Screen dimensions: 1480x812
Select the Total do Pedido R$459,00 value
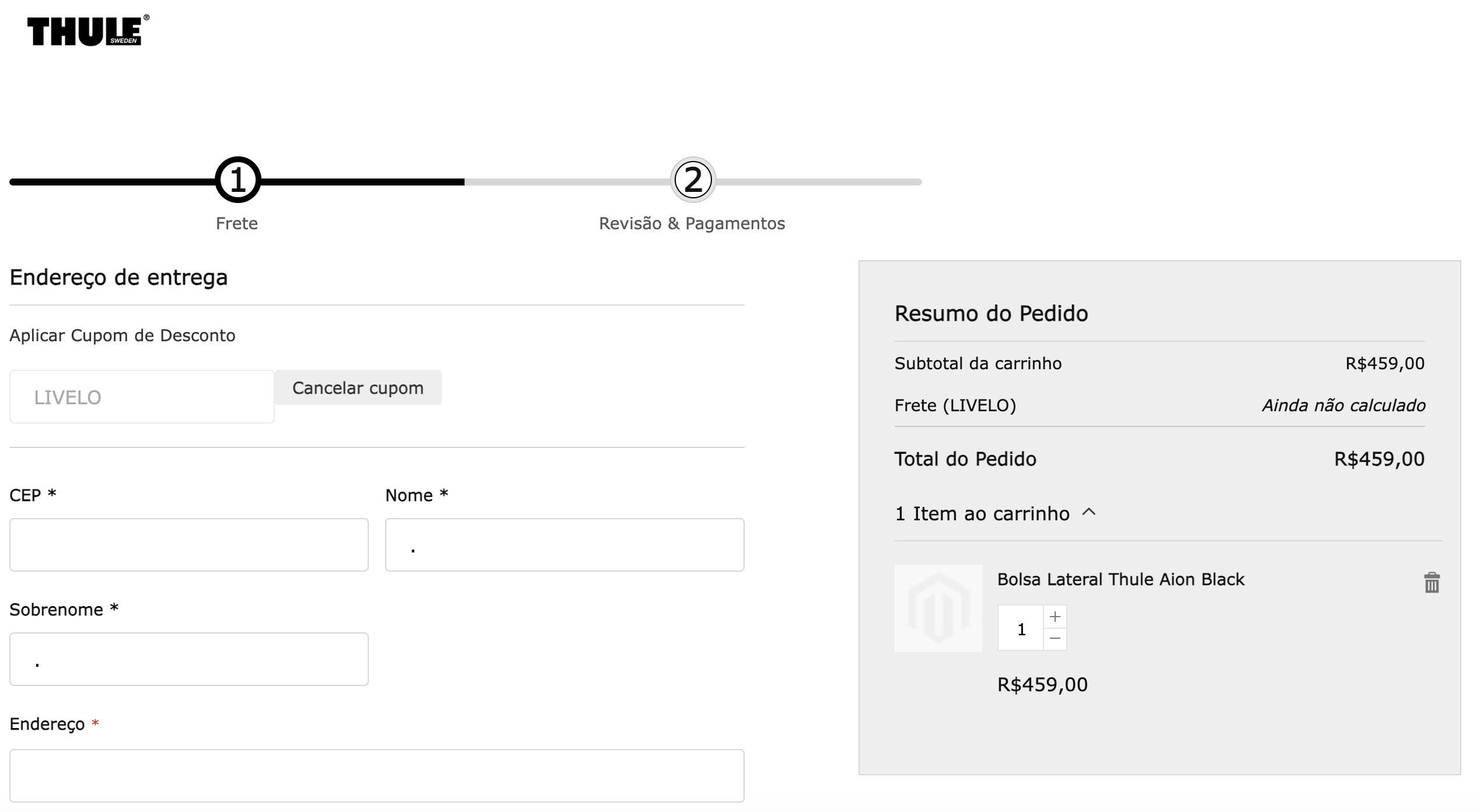coord(1380,459)
